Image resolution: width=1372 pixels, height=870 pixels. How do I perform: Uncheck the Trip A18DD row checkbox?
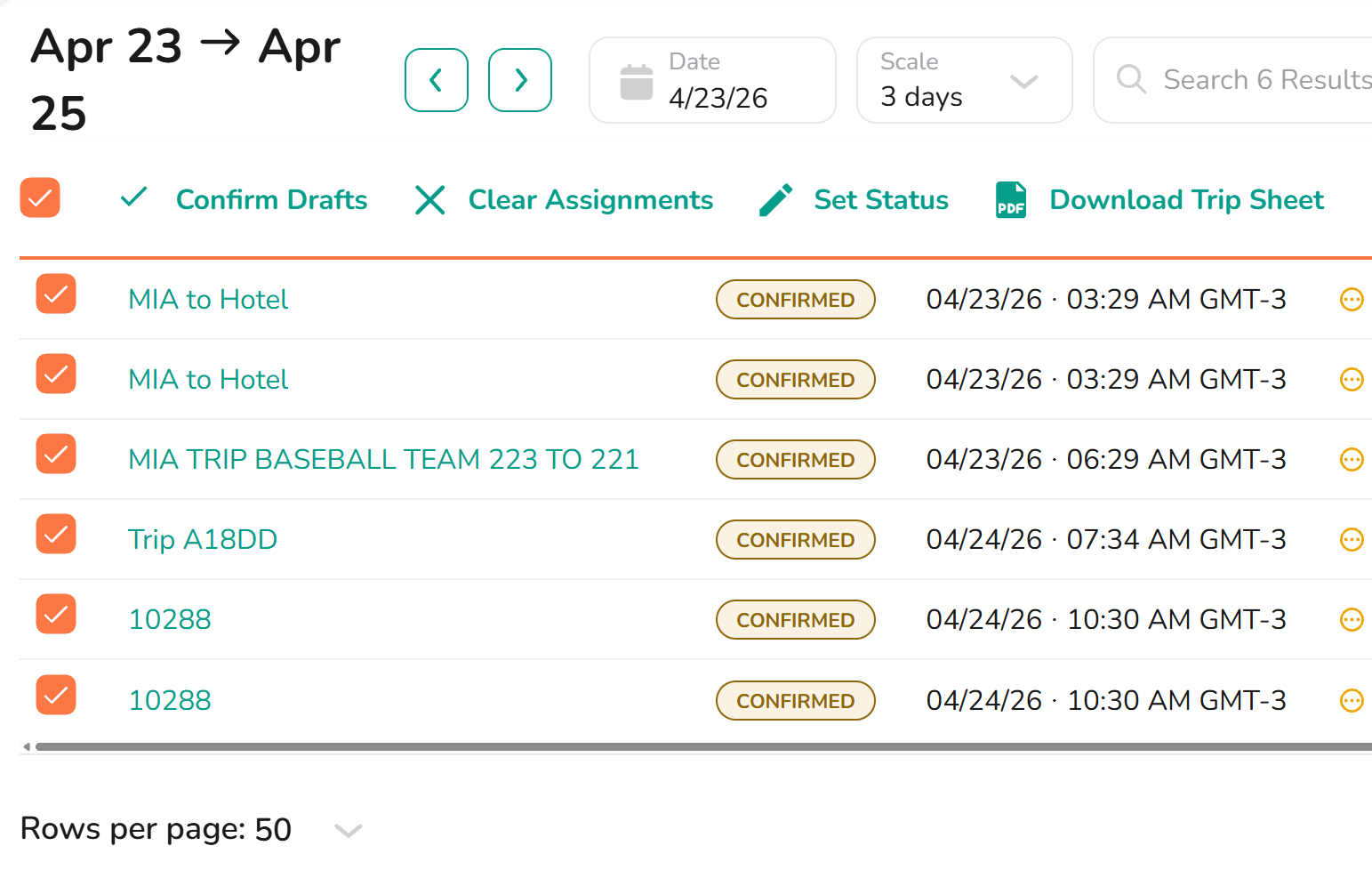[56, 534]
